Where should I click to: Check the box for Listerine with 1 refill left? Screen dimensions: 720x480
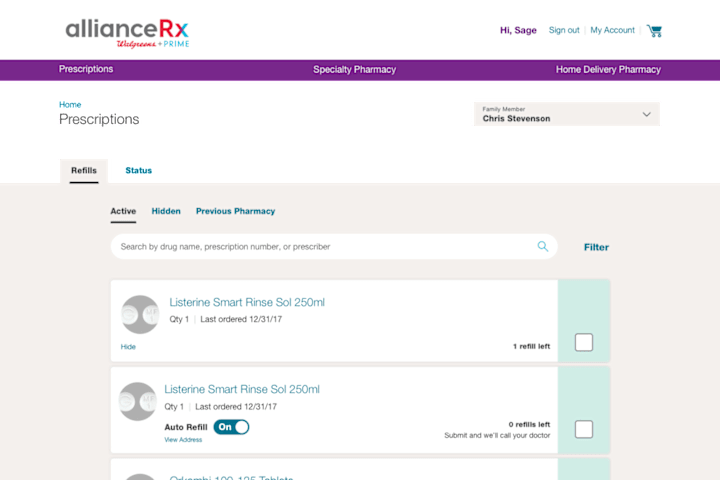584,342
